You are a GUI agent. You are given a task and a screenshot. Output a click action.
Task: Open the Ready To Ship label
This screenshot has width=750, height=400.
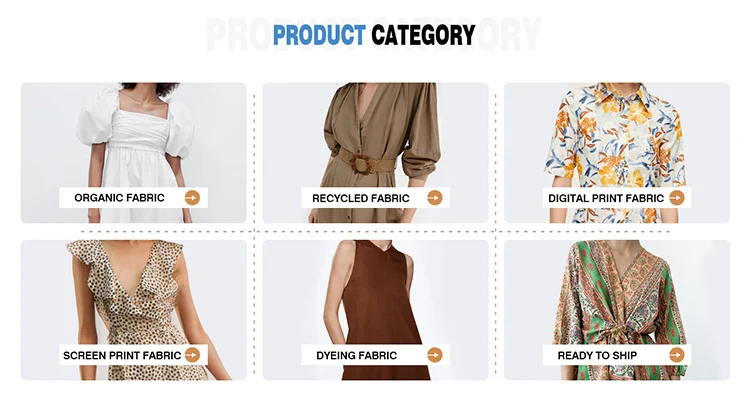pyautogui.click(x=597, y=356)
